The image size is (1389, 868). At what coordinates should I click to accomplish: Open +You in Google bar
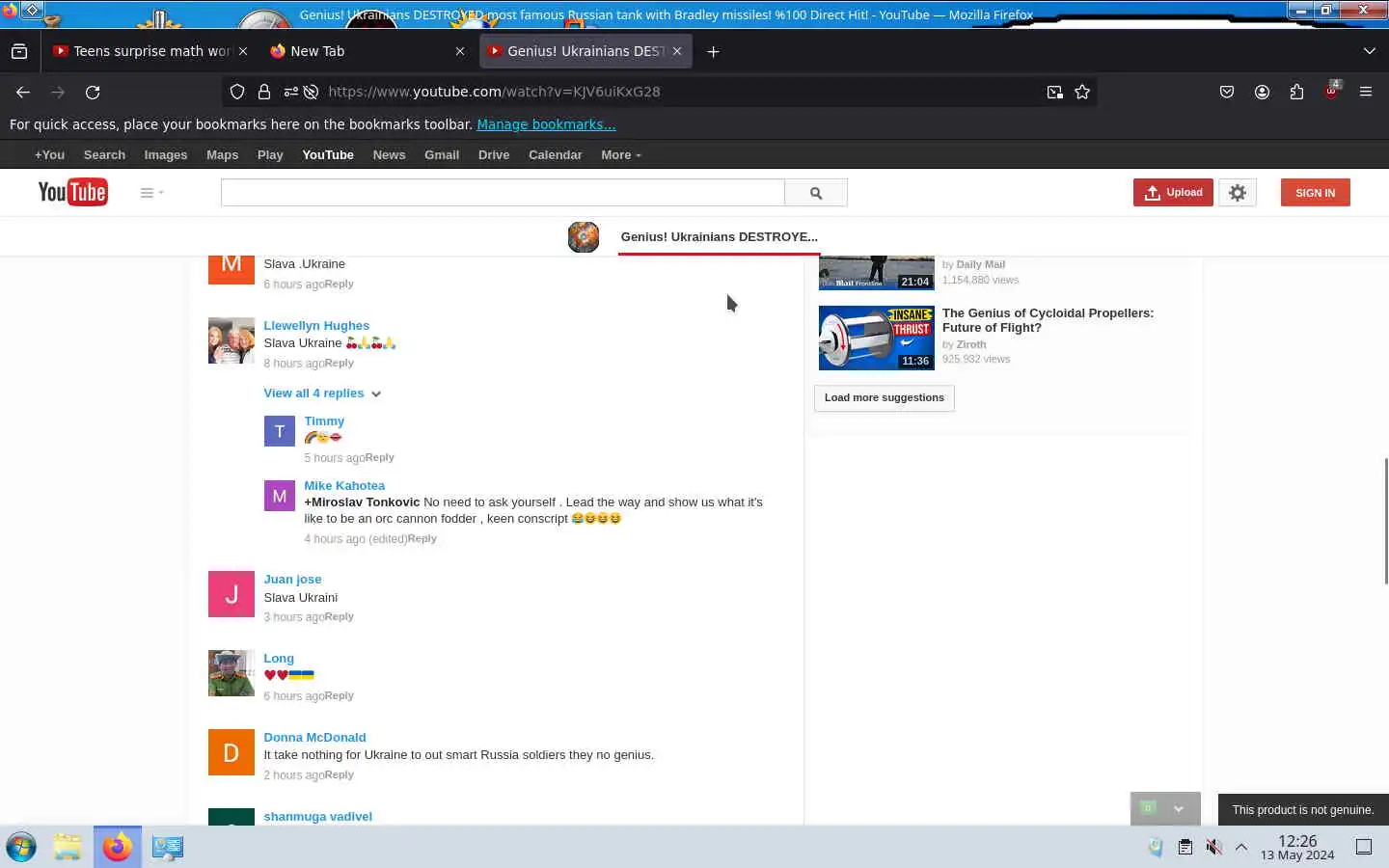[x=49, y=154]
